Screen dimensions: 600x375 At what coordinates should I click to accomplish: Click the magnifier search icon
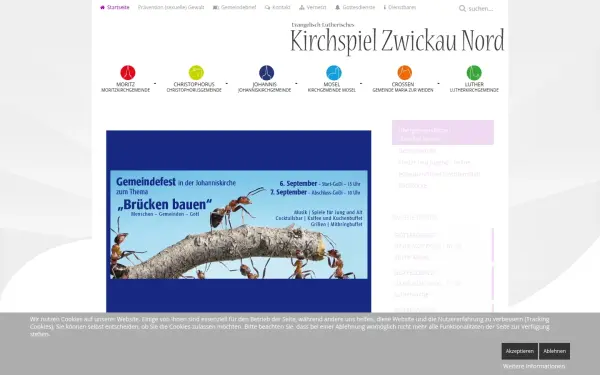462,8
